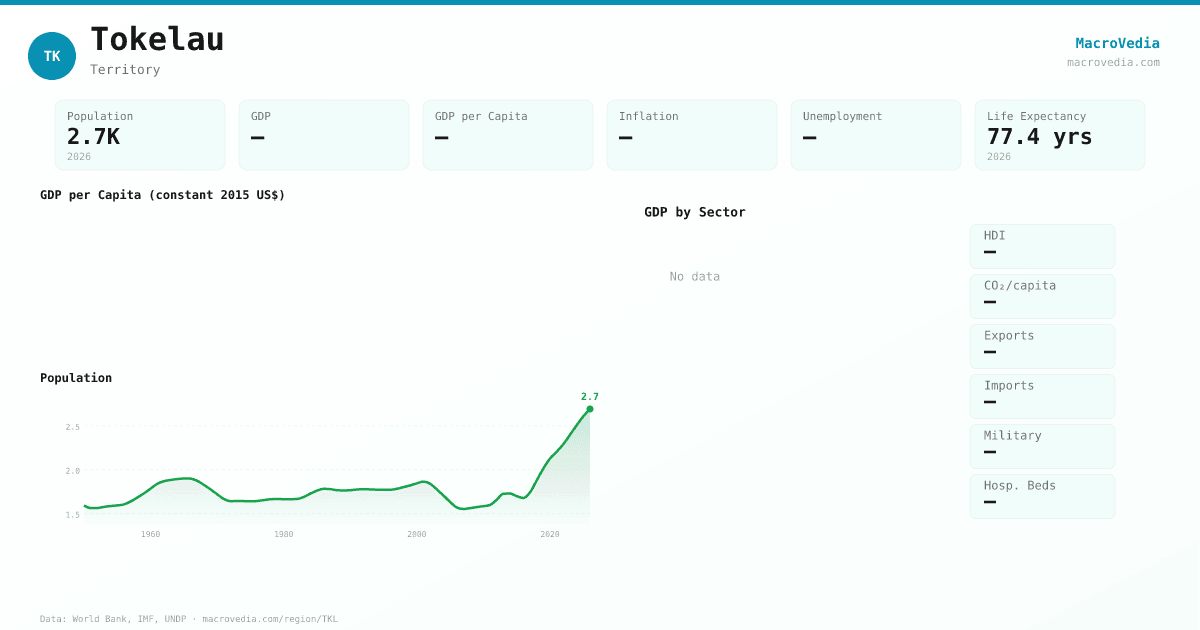Open the Exports indicator card
1200x630 pixels.
pos(1042,346)
